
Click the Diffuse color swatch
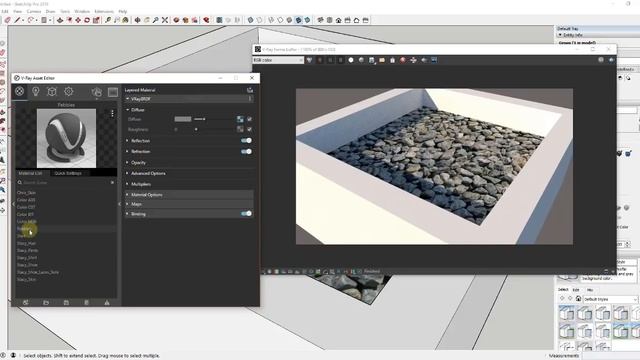183,119
